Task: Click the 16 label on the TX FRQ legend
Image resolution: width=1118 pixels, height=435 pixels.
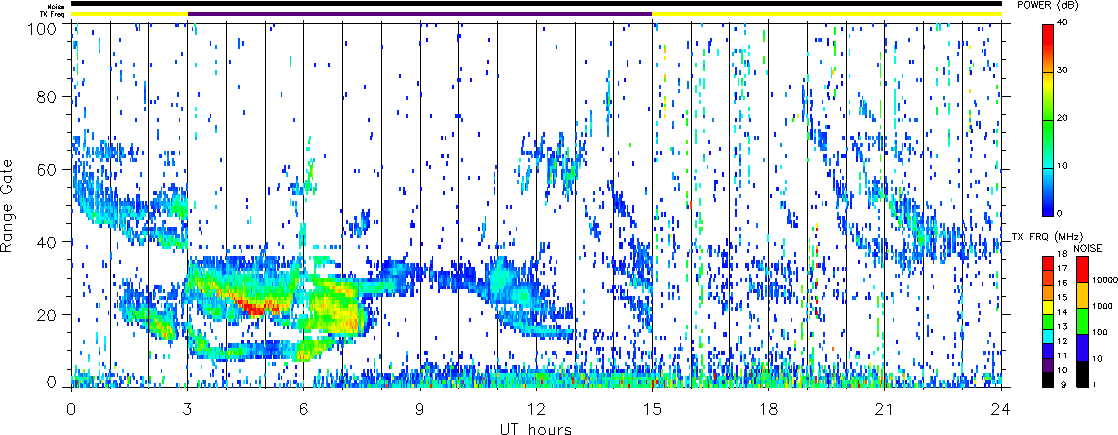Action: click(1061, 283)
